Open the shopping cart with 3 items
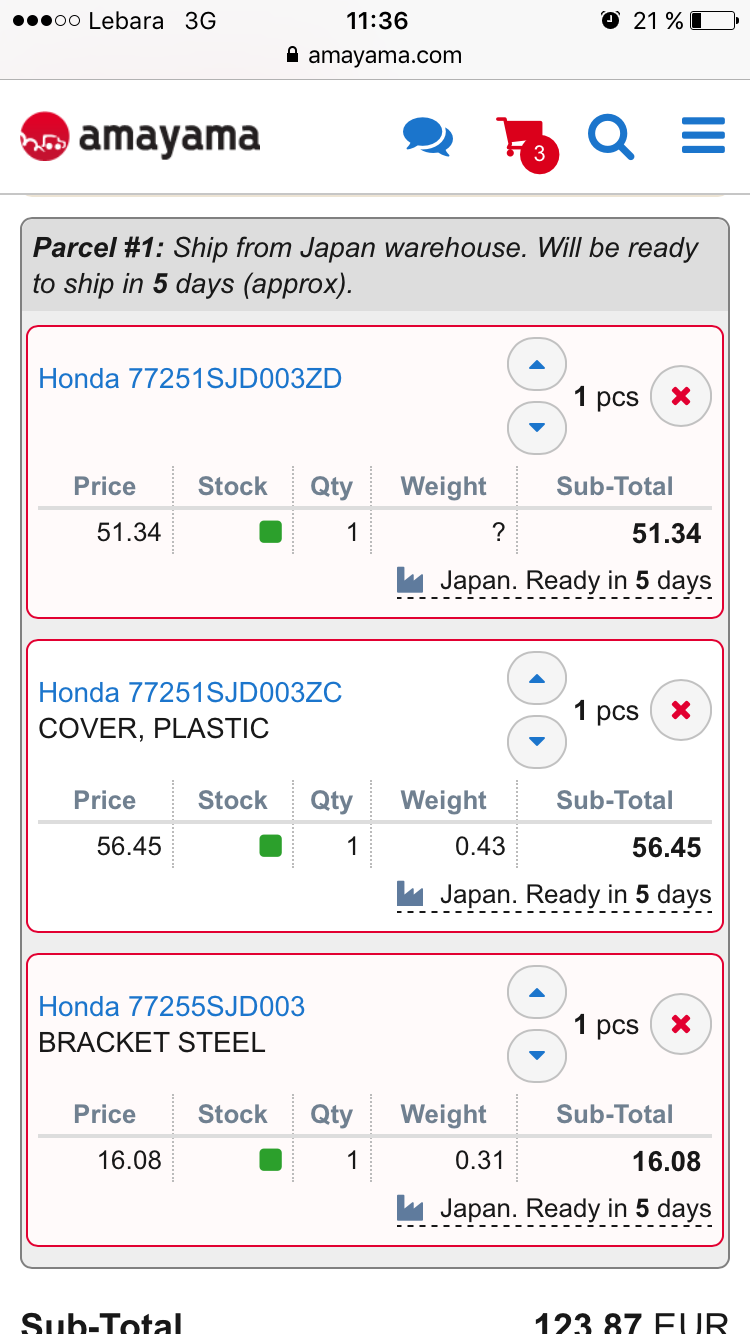The height and width of the screenshot is (1334, 750). click(x=522, y=138)
